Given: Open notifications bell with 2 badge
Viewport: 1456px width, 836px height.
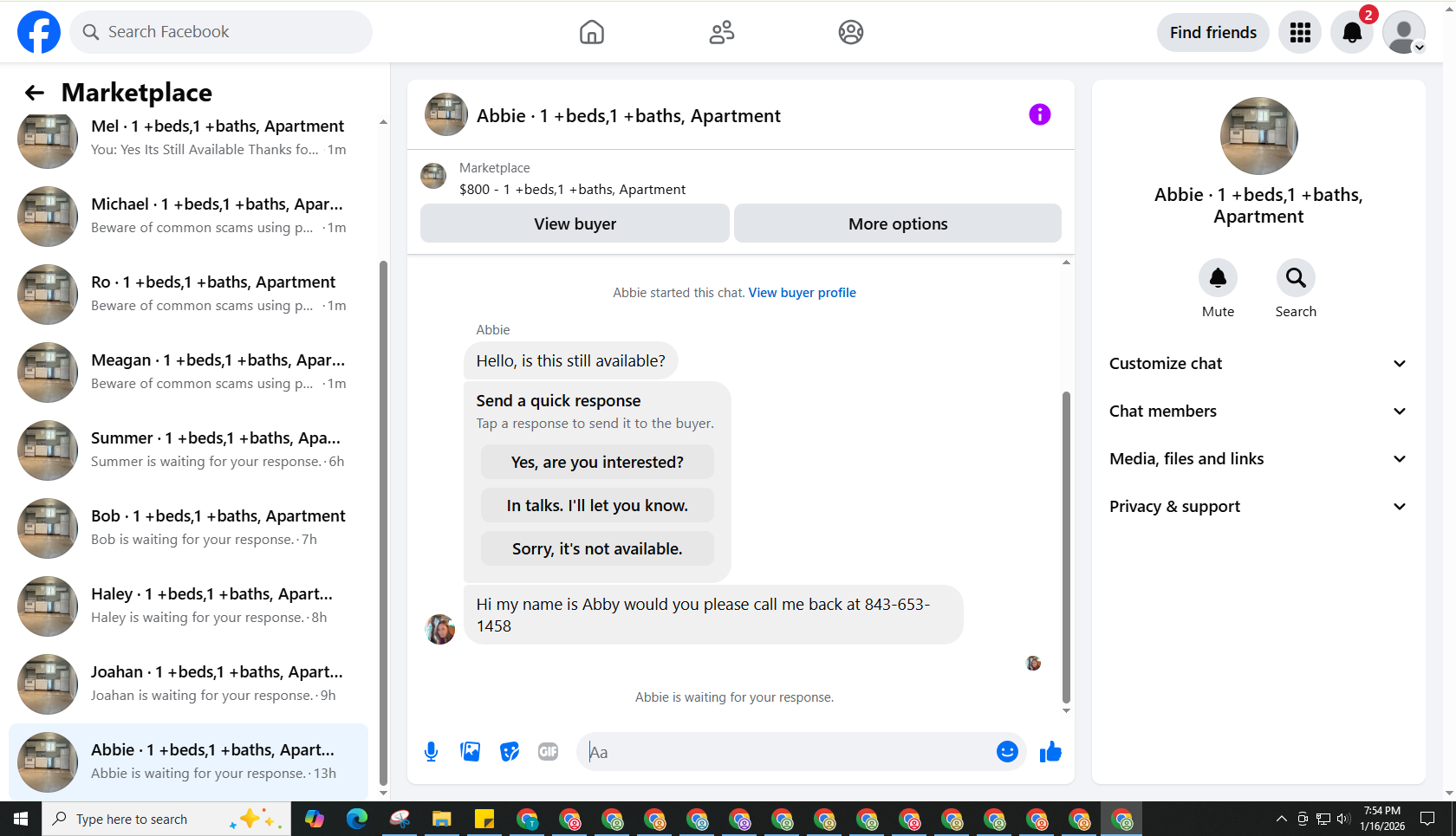Looking at the screenshot, I should (1352, 32).
